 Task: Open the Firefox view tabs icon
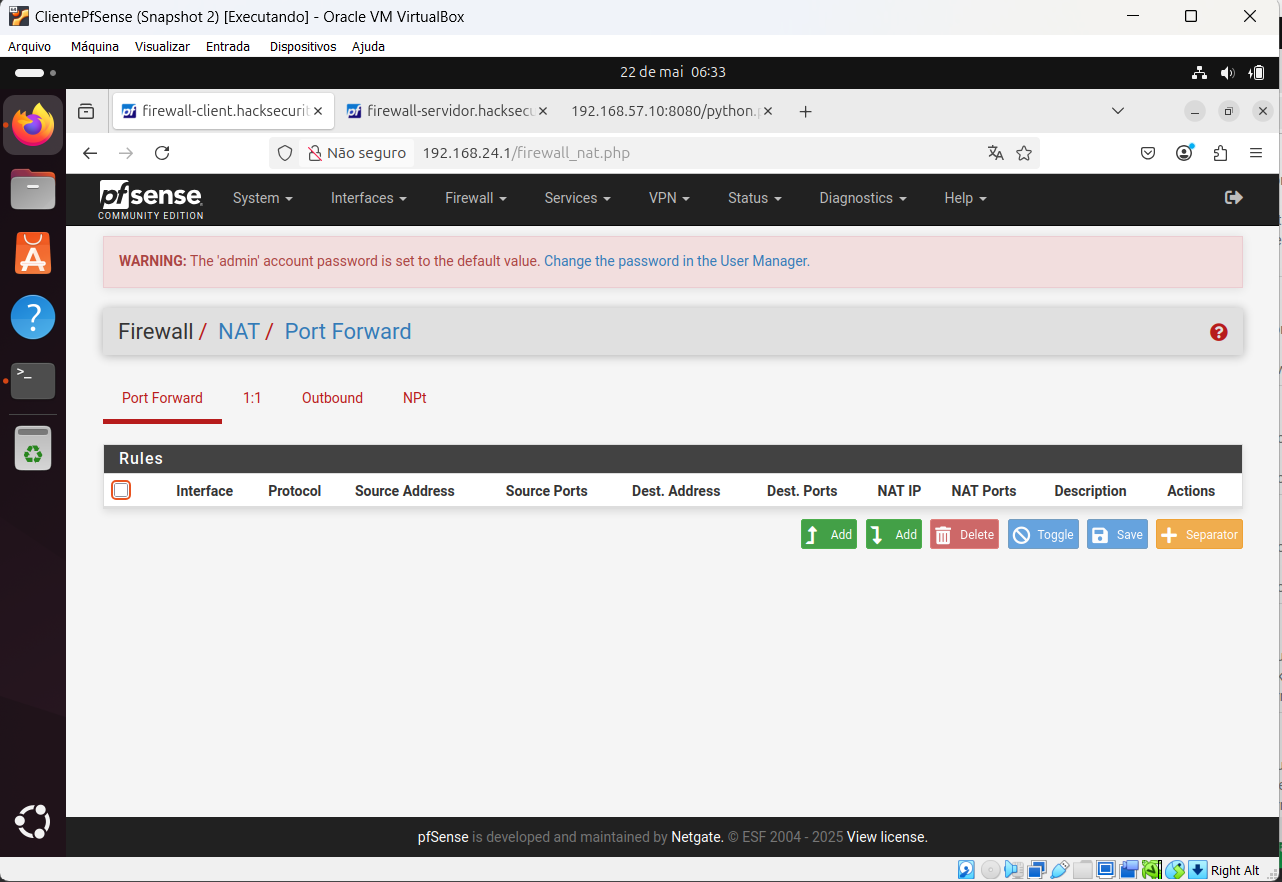pos(86,111)
